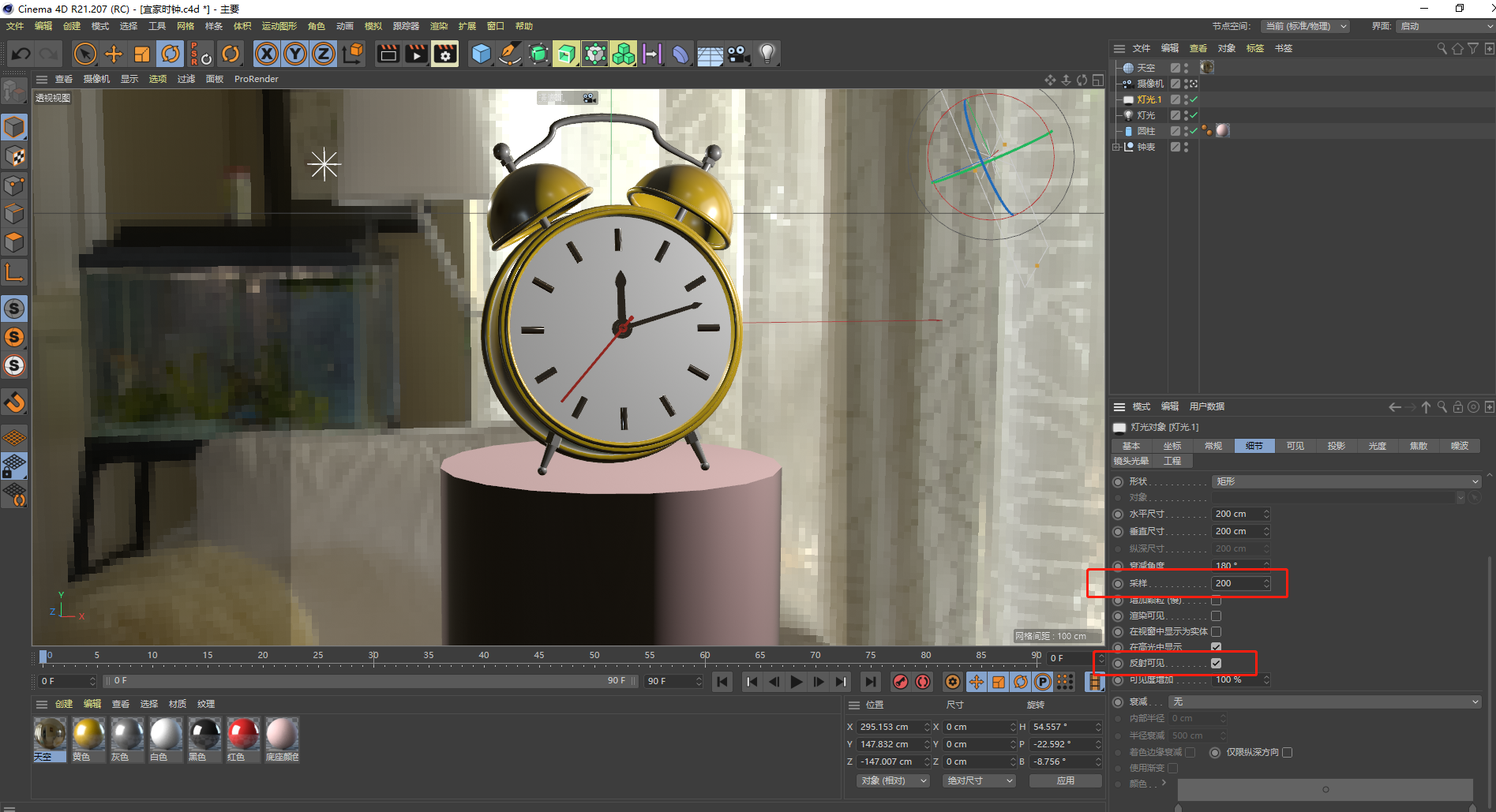Viewport: 1496px width, 812px height.
Task: Open the deformer Bend icon
Action: [x=681, y=54]
